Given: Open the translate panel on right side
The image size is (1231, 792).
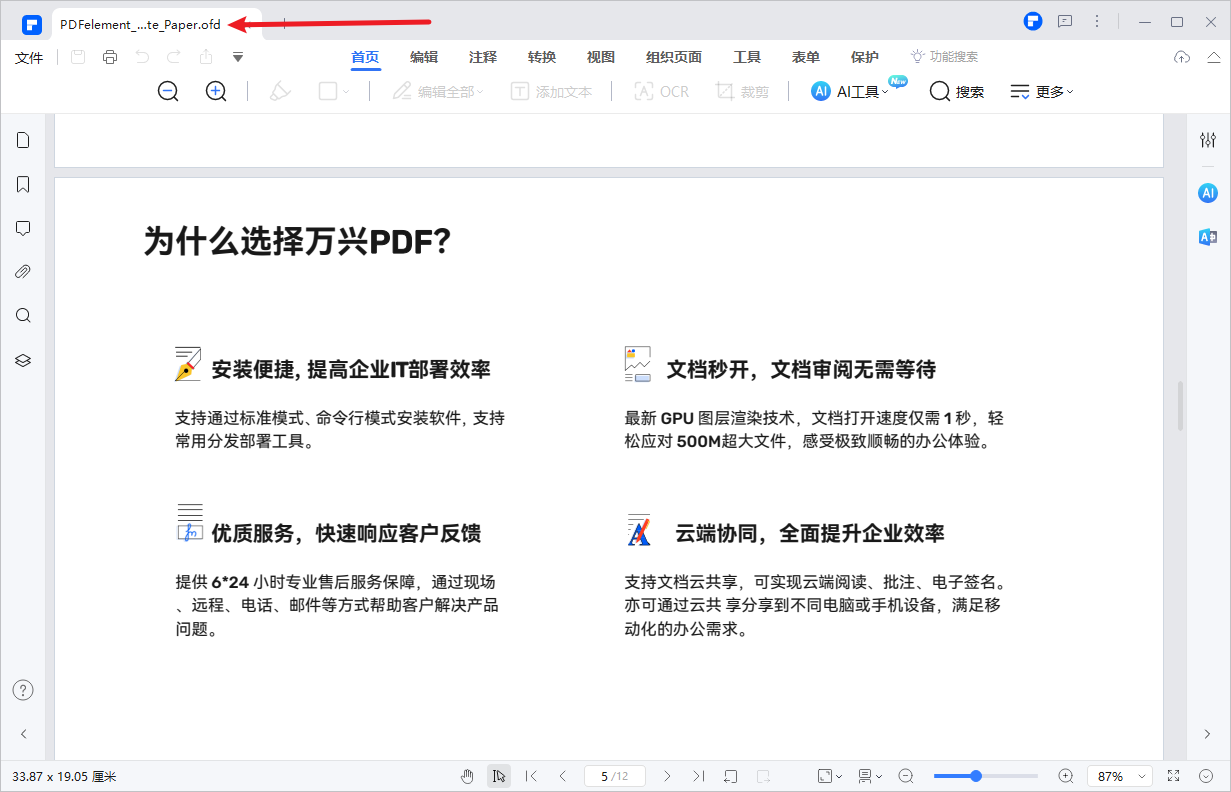Looking at the screenshot, I should 1207,237.
